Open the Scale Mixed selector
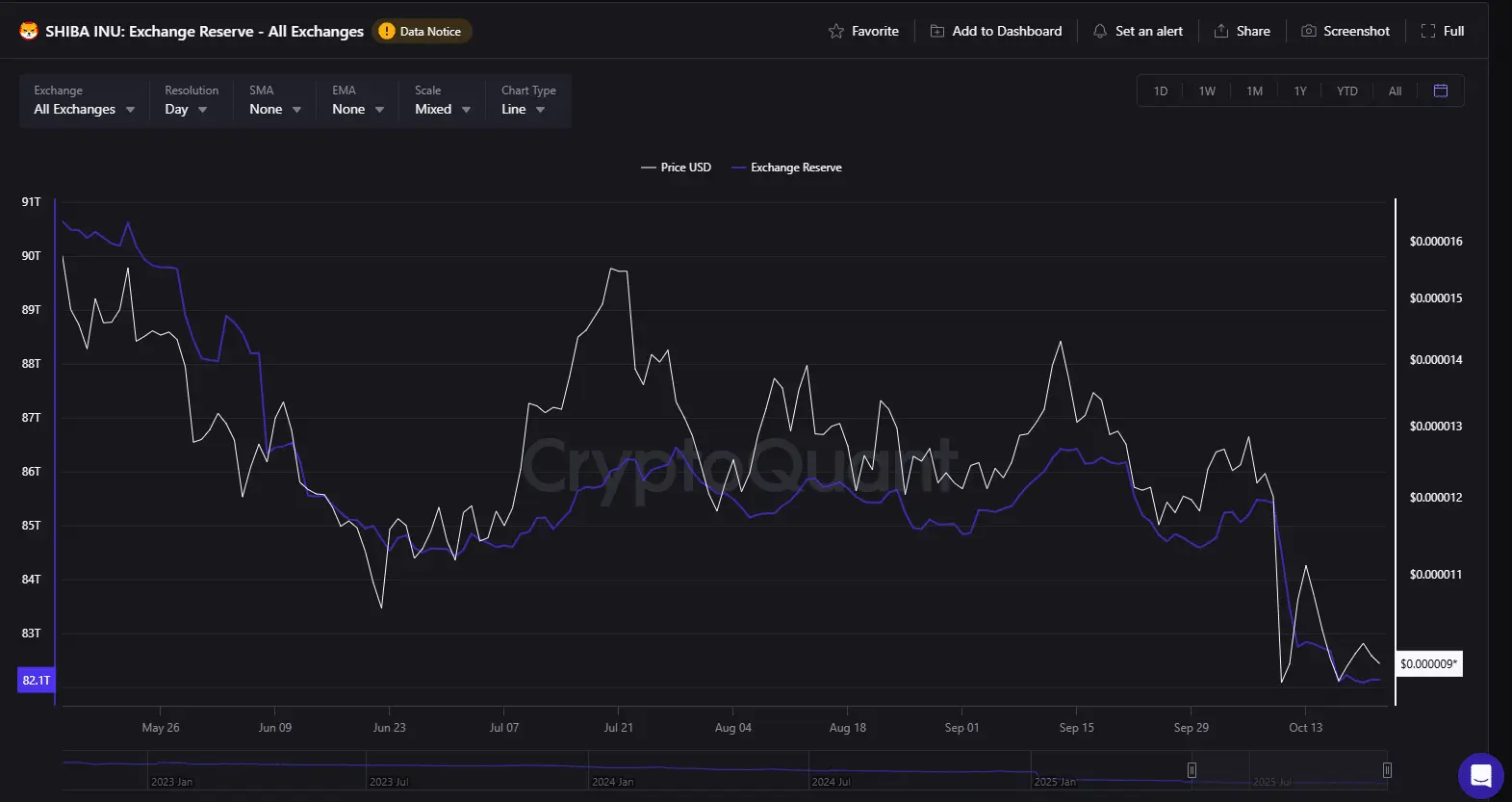The image size is (1512, 802). (443, 110)
